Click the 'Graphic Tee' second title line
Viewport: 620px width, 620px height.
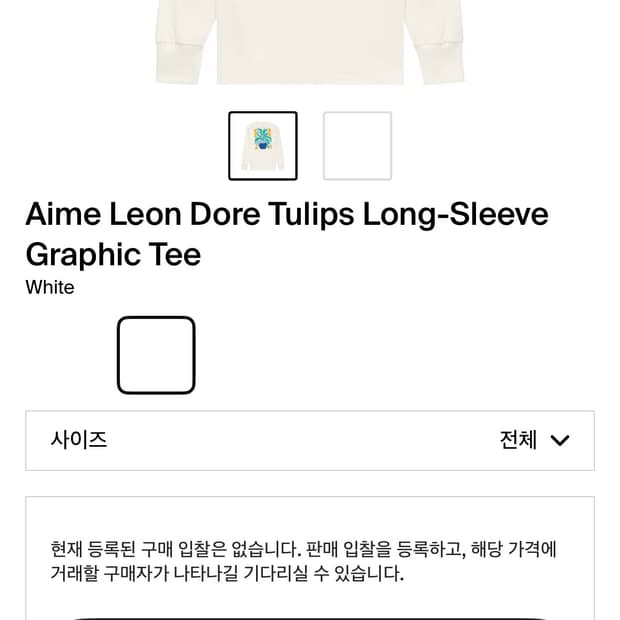click(x=113, y=255)
